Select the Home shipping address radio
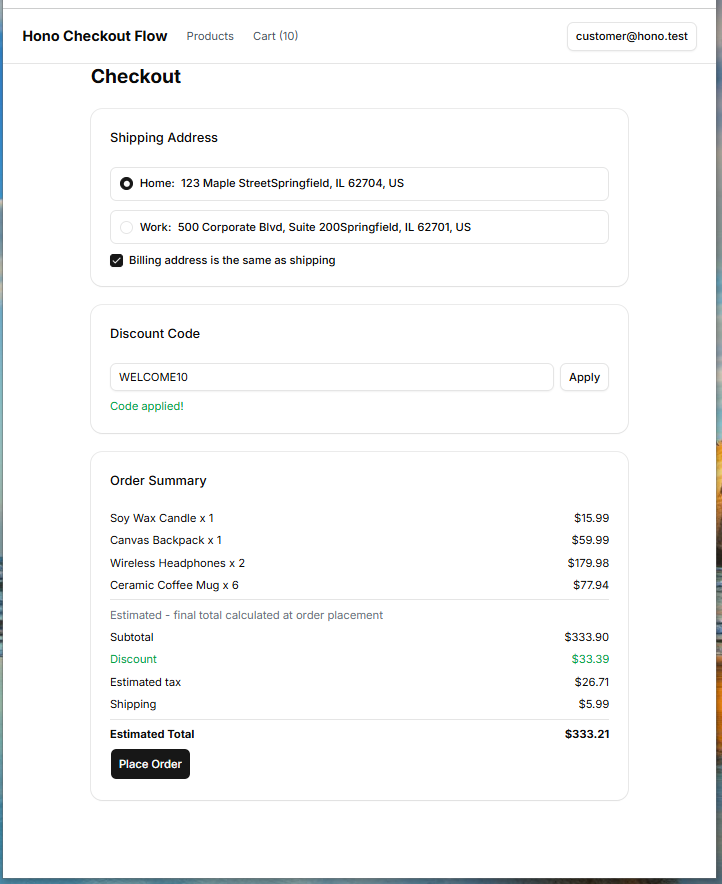Viewport: 722px width, 884px height. click(126, 184)
